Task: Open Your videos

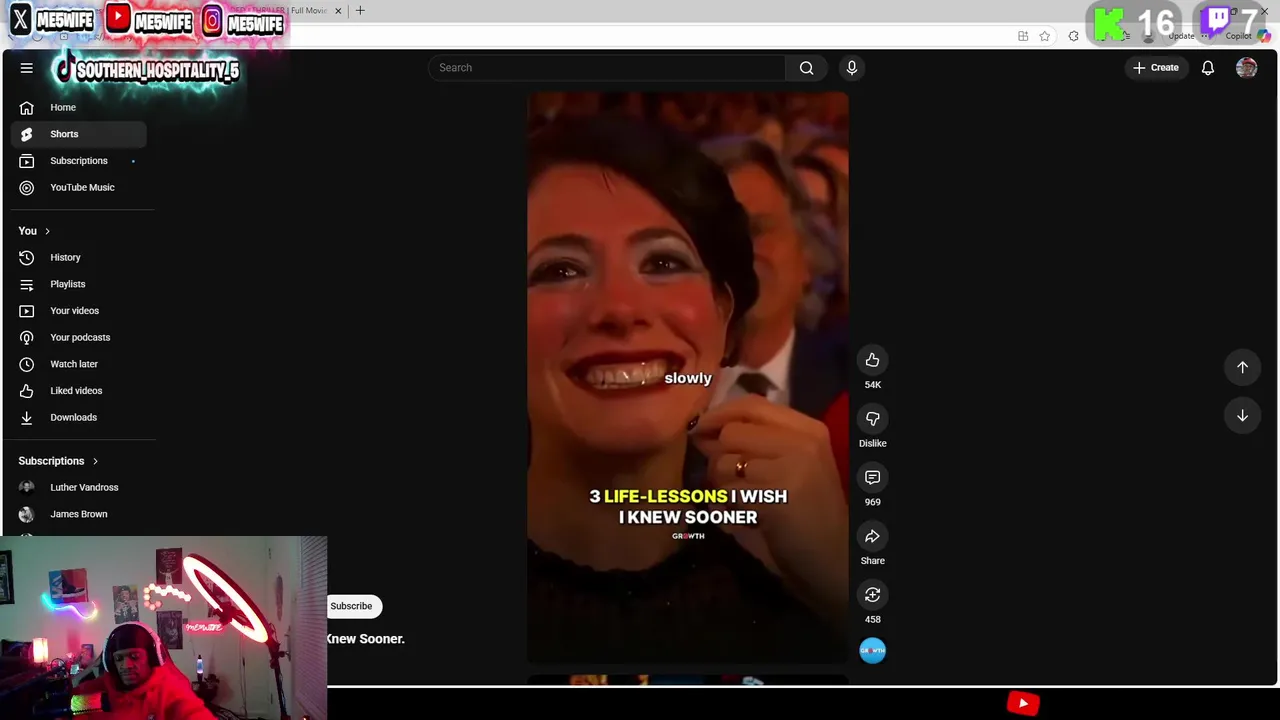Action: (x=79, y=311)
